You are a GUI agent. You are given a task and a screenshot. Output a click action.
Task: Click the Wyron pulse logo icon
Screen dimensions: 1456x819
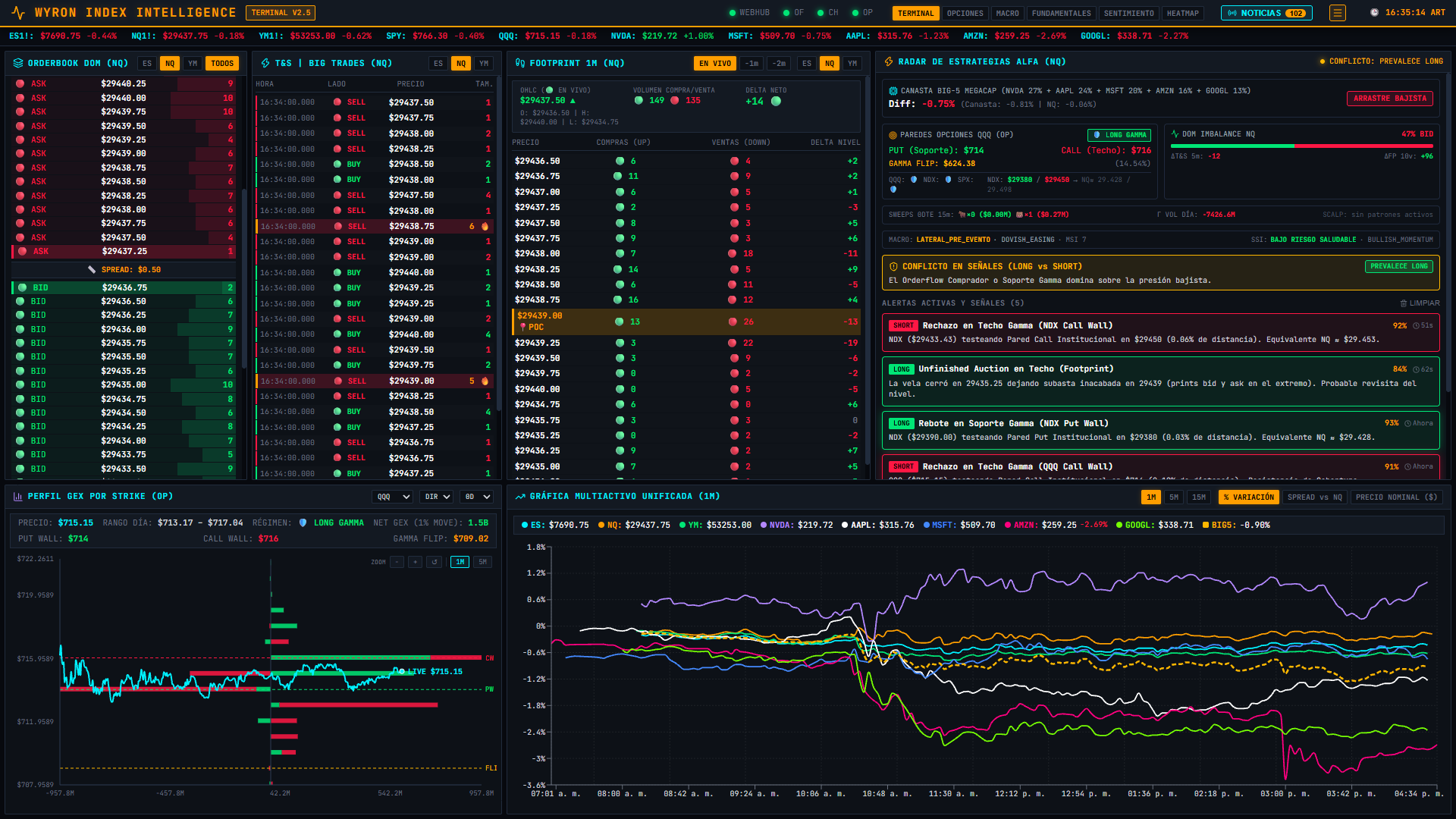click(x=18, y=13)
